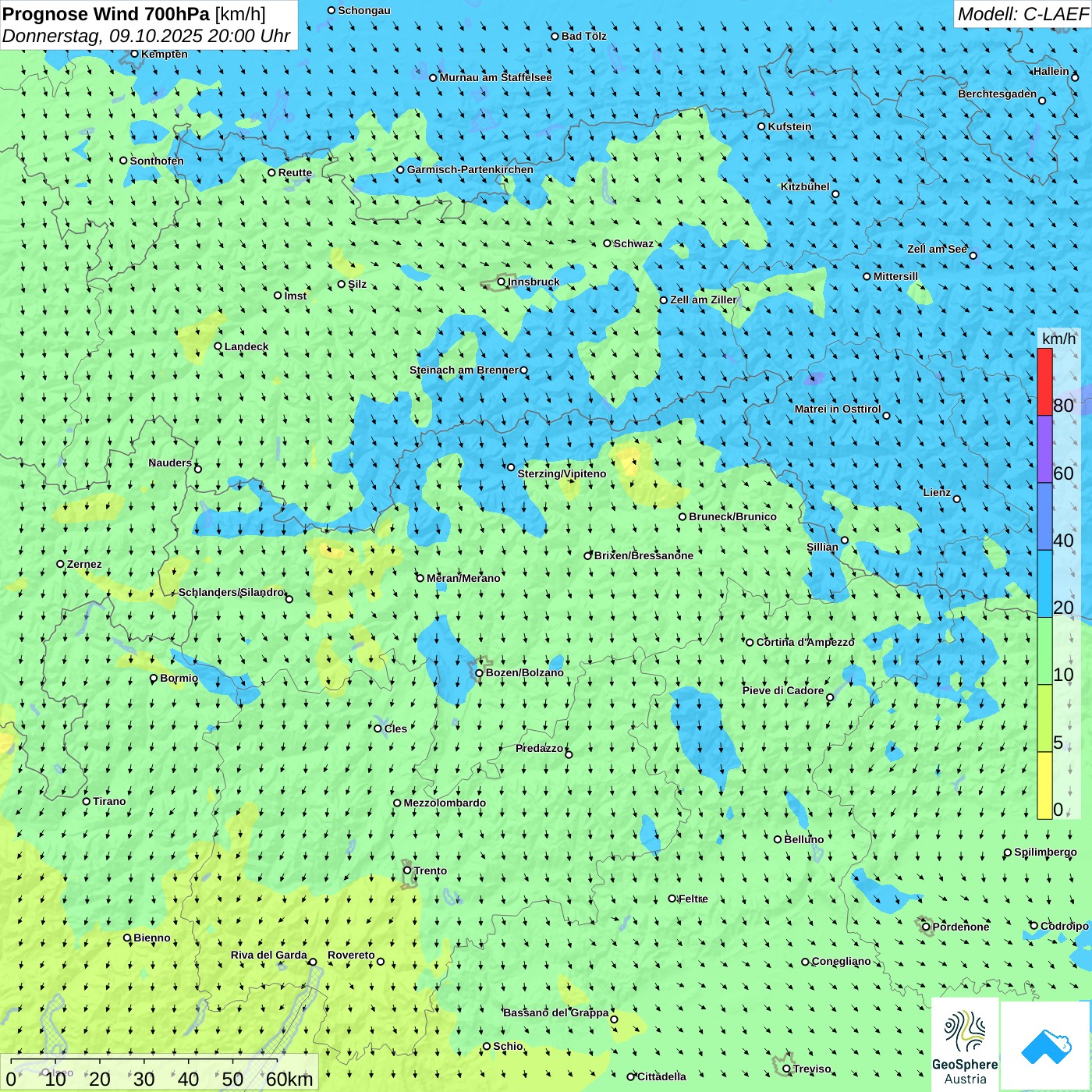Click the 'Bad Tölz' label
Viewport: 1092px width, 1092px height.
click(583, 36)
